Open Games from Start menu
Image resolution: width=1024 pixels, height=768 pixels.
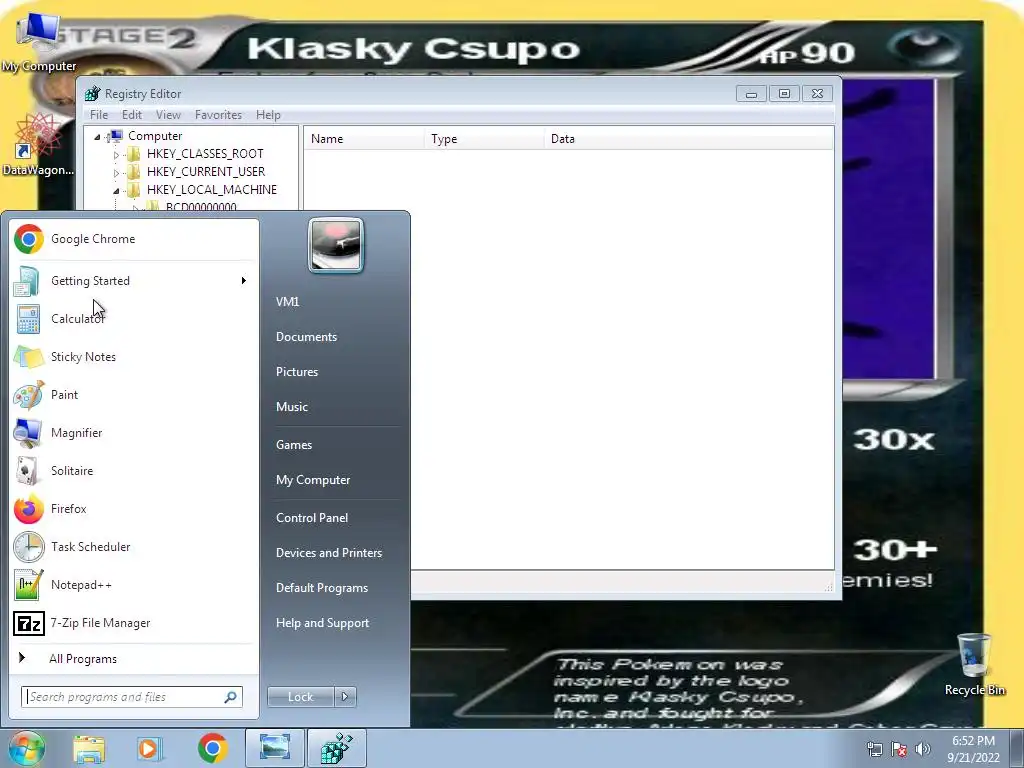click(294, 445)
